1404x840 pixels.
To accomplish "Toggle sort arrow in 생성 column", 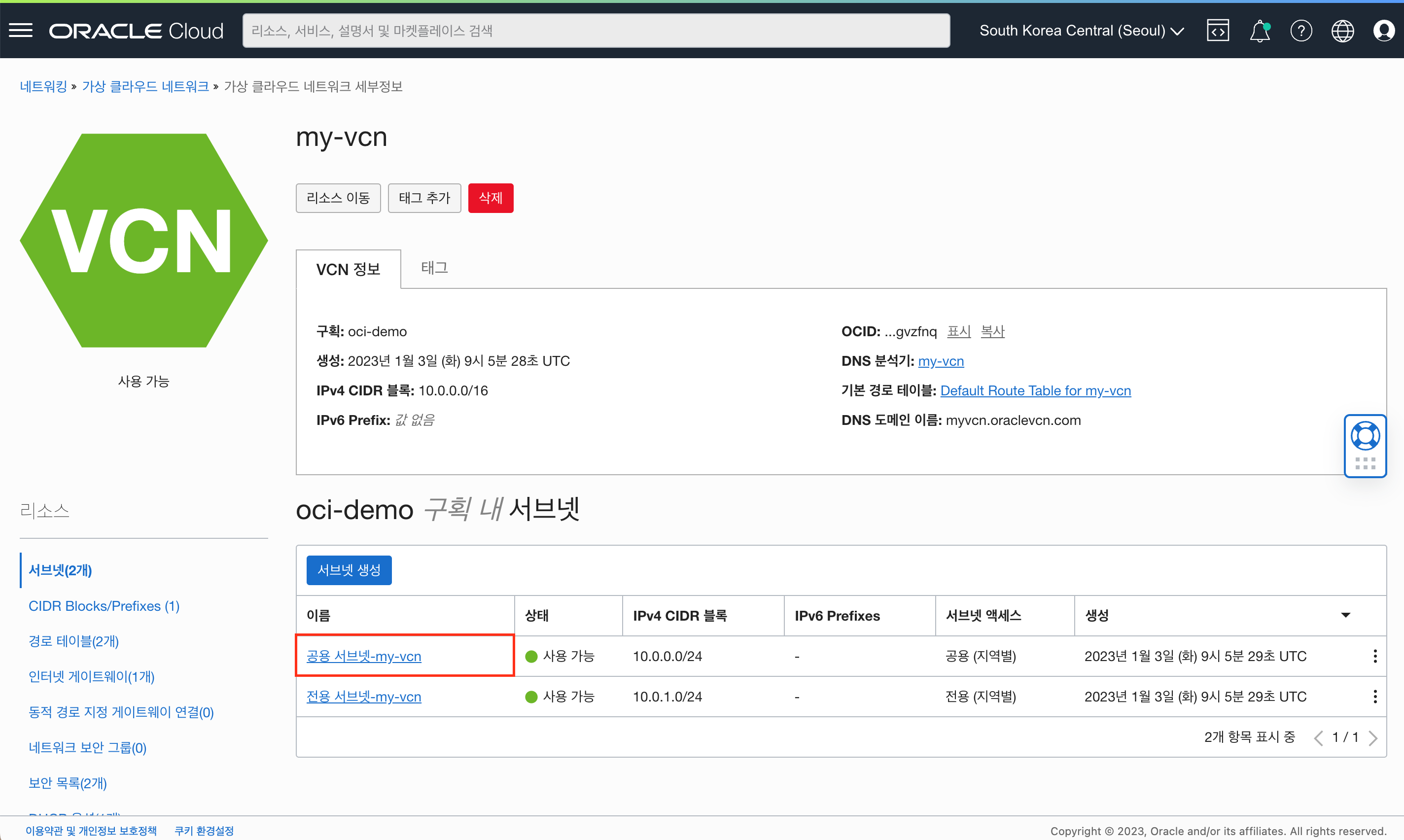I will coord(1346,615).
